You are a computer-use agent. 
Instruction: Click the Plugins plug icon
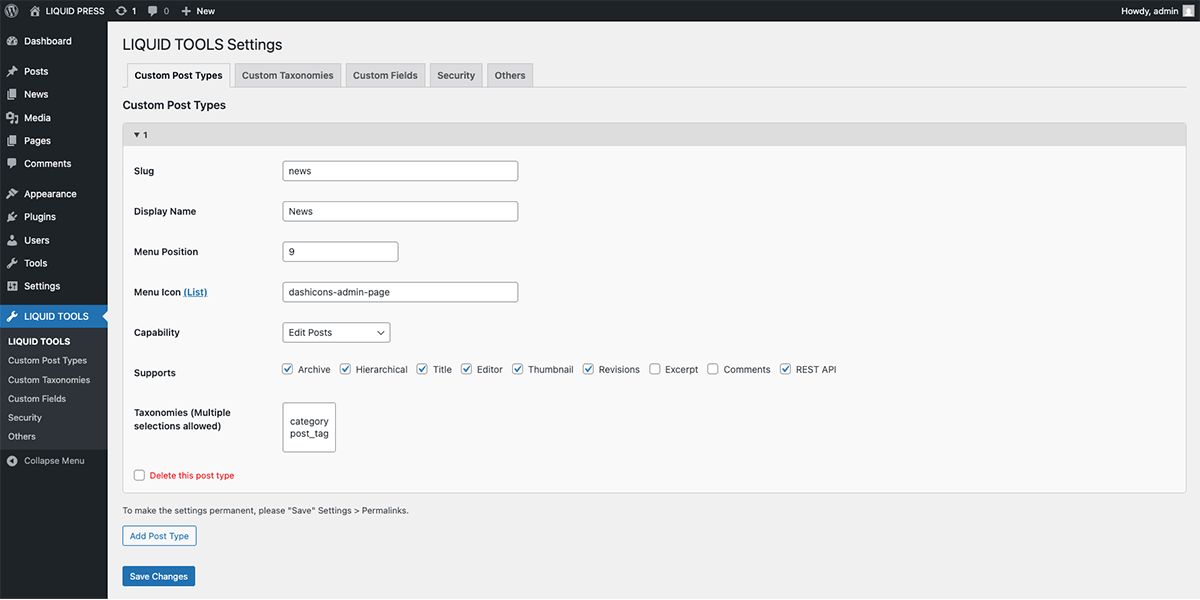pos(12,217)
